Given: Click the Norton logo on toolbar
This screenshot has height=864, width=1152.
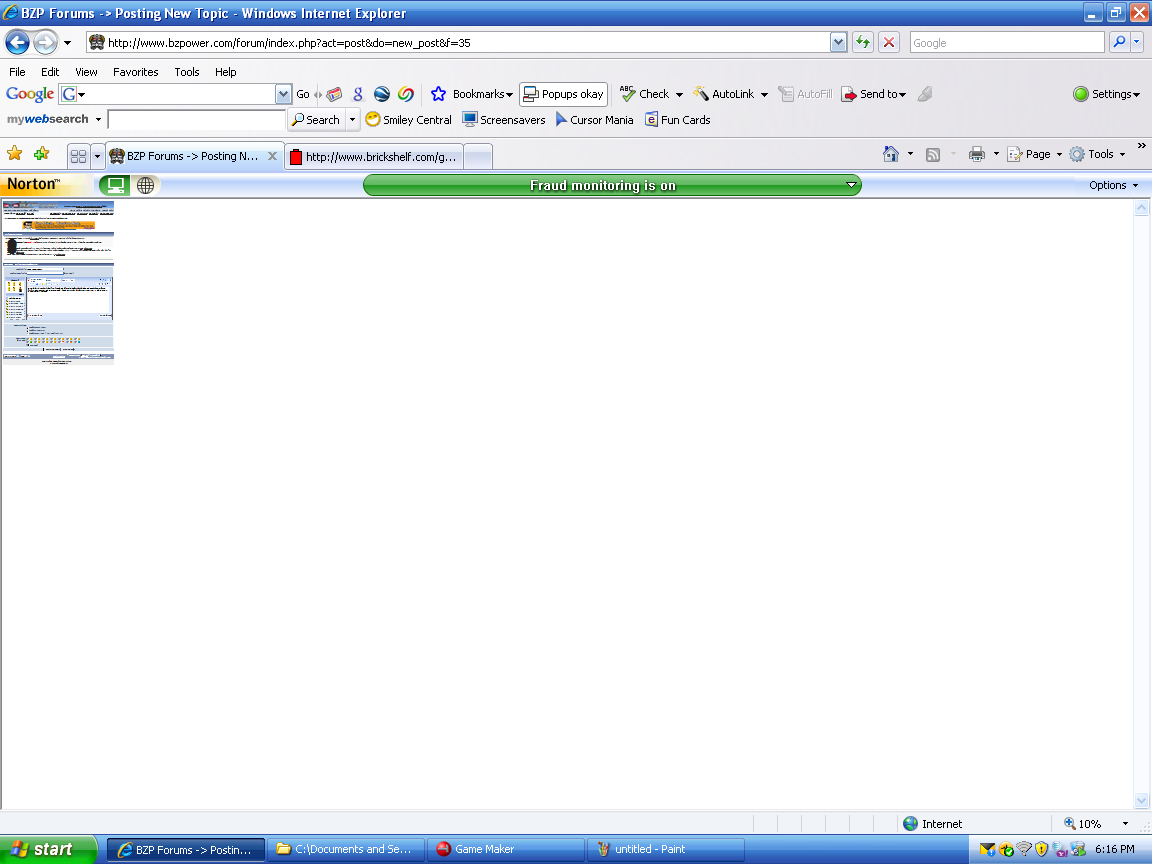Looking at the screenshot, I should click(33, 184).
